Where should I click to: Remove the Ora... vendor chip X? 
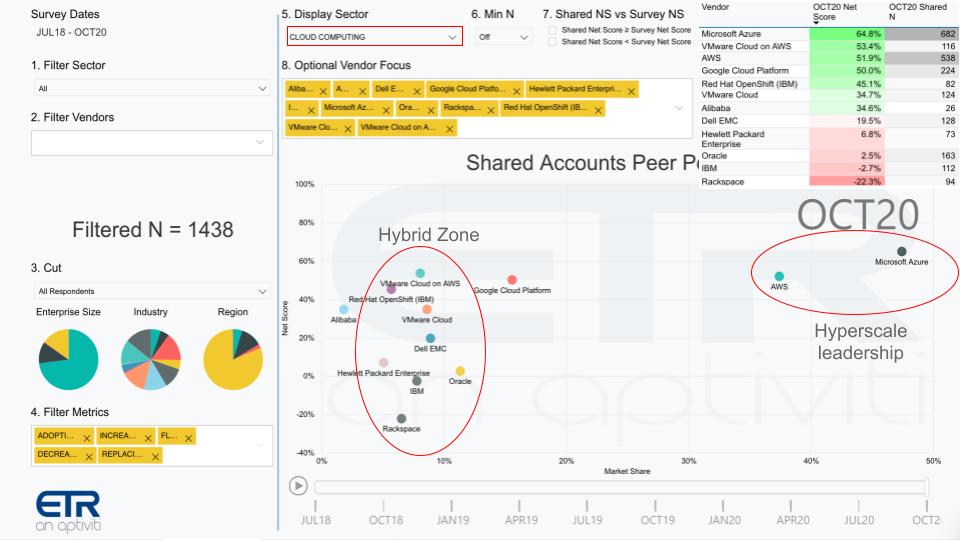pos(431,110)
